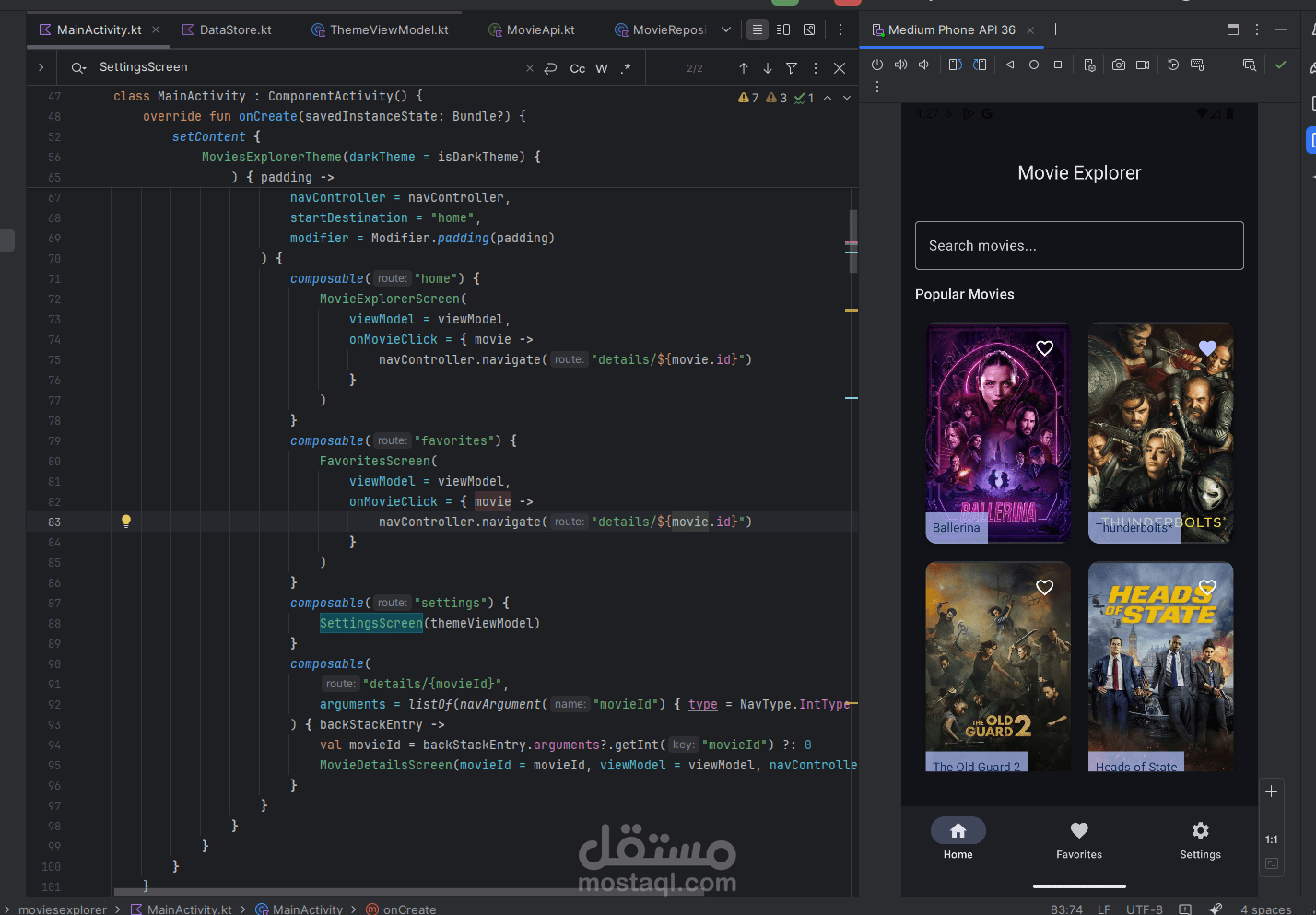Jump to previous highlighted error arrow
Viewport: 1316px width, 915px height.
click(x=828, y=98)
